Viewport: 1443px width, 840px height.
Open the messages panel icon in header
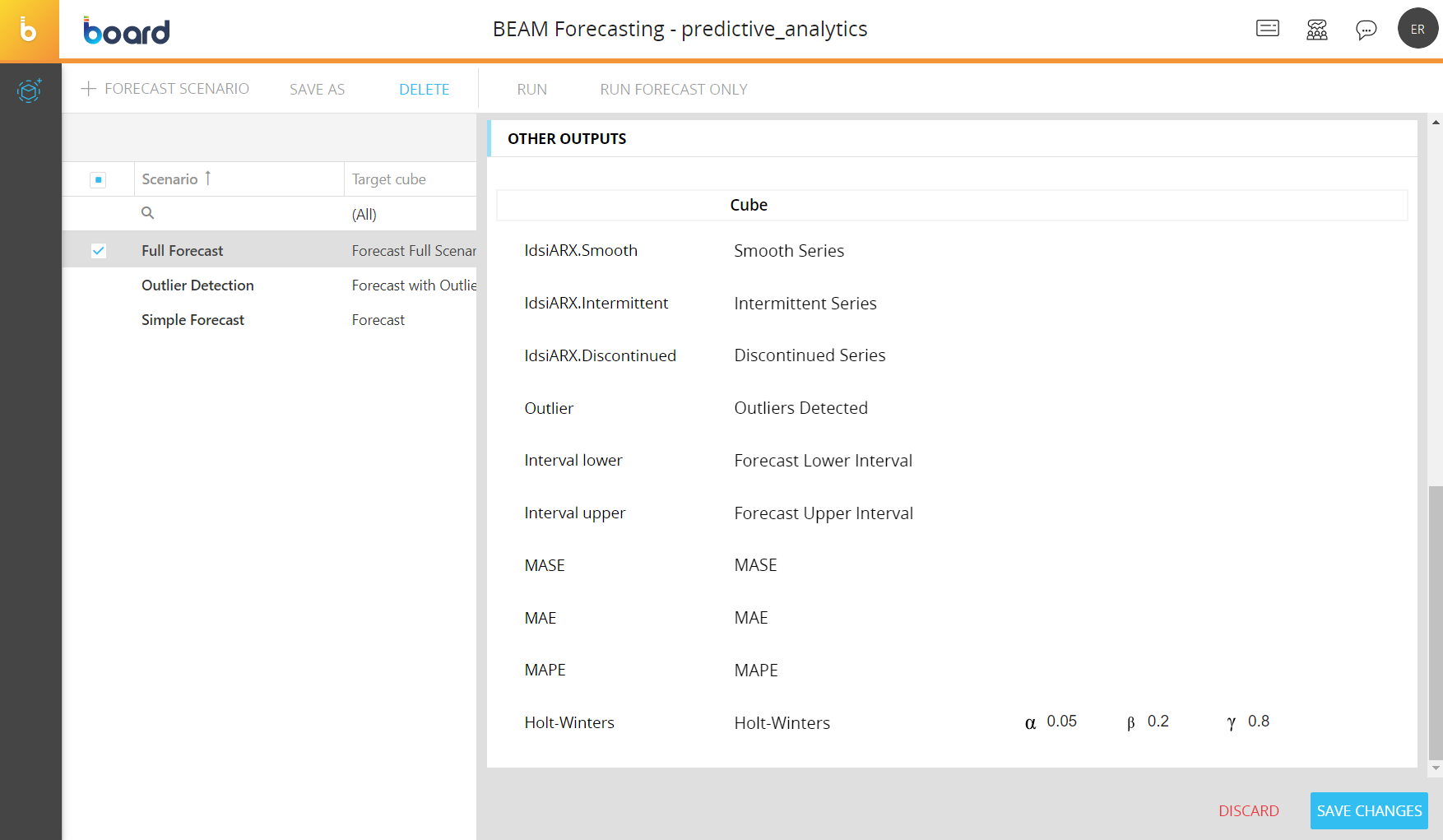[x=1267, y=29]
